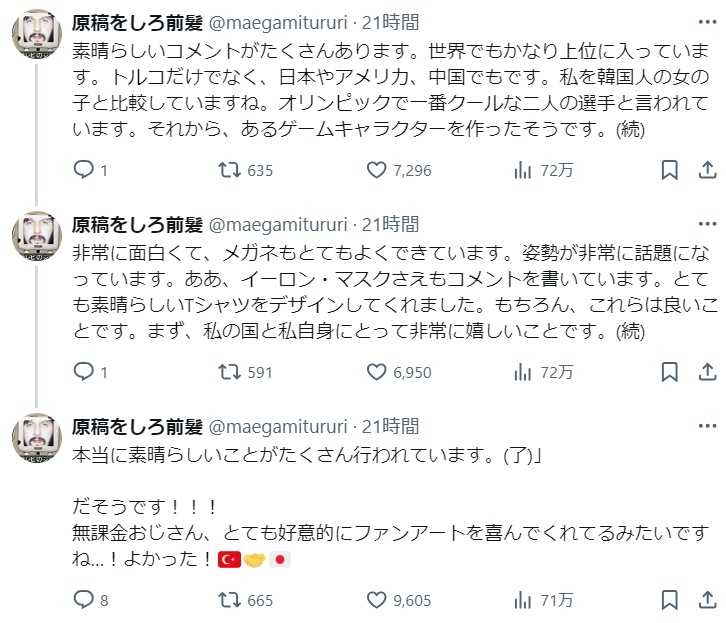Viewport: 726px width, 623px height.
Task: Reply to the first tweet
Action: [x=86, y=170]
